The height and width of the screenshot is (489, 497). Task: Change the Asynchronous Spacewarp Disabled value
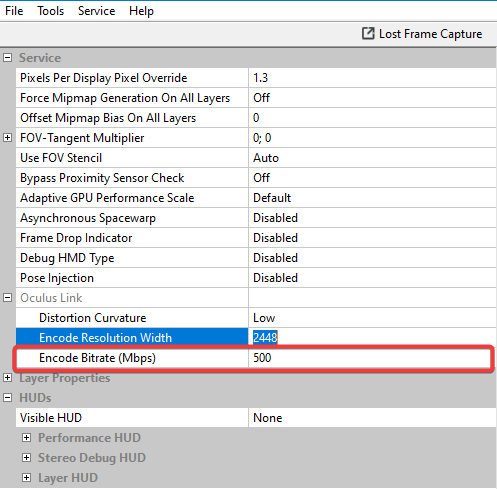[x=372, y=218]
